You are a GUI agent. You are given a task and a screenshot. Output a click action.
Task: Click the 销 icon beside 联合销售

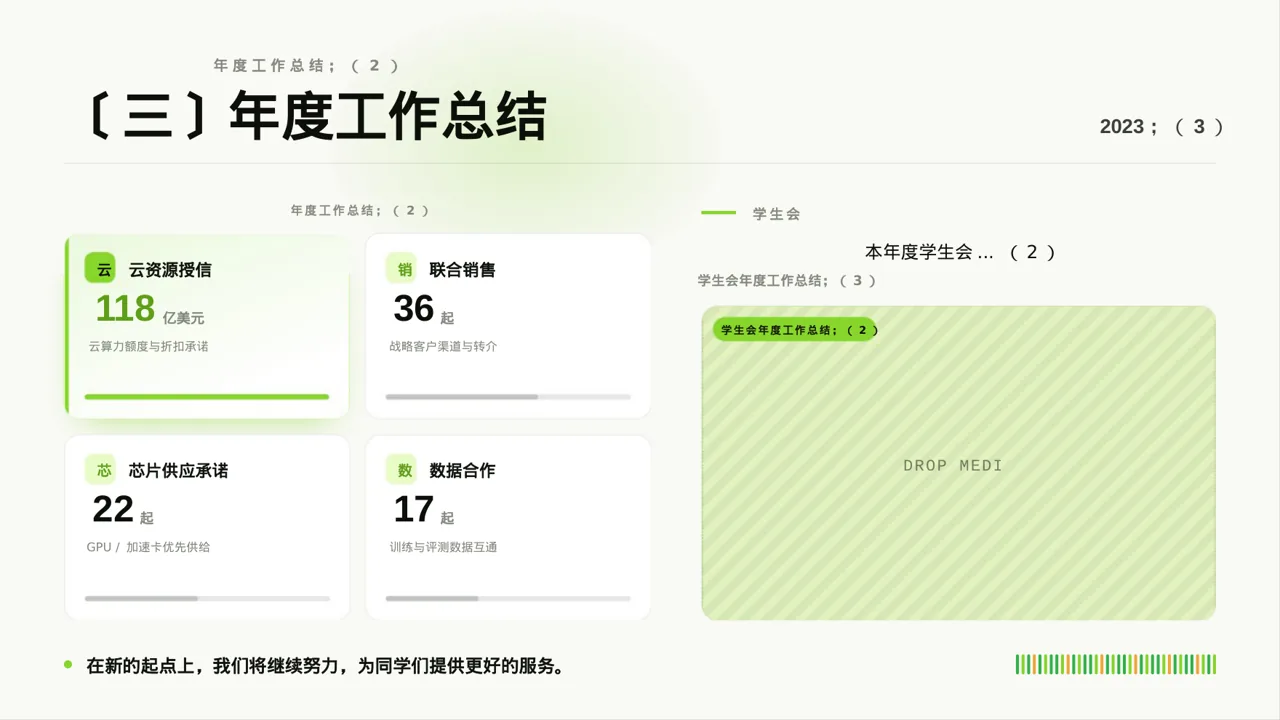[x=402, y=269]
